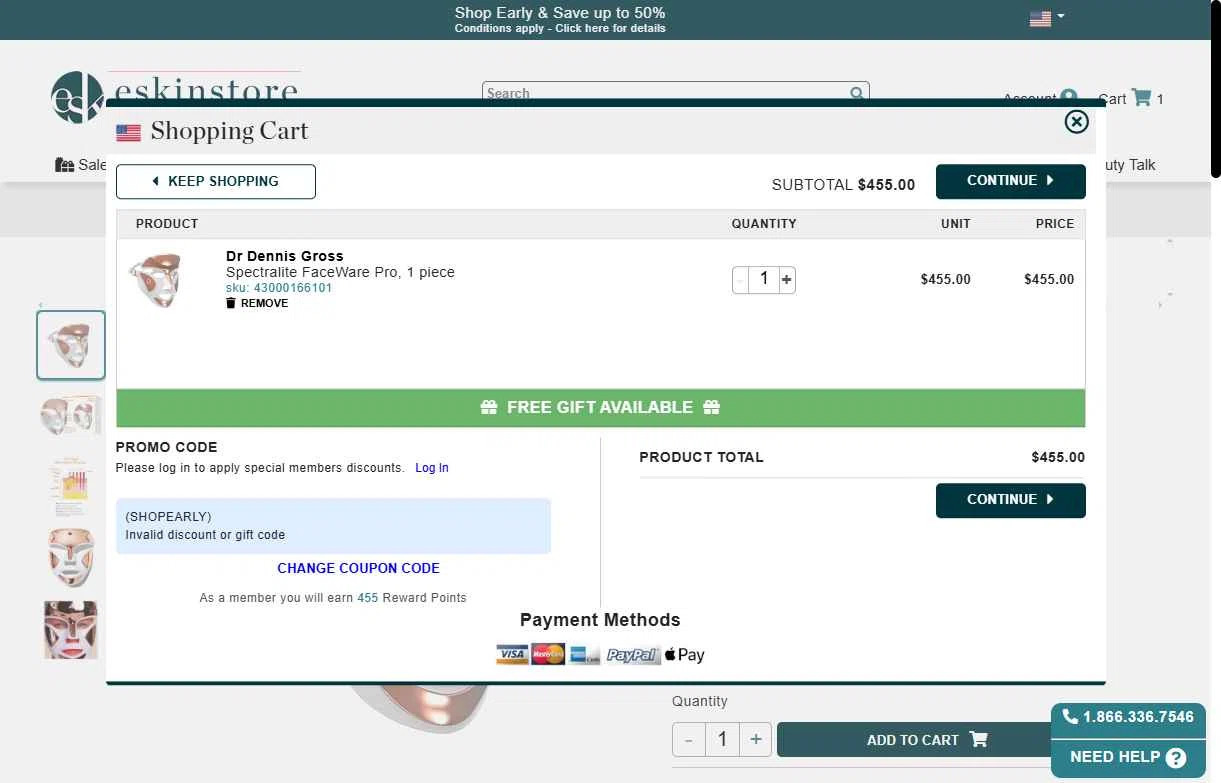Open the Need Help widget
Image resolution: width=1221 pixels, height=783 pixels.
[1128, 757]
